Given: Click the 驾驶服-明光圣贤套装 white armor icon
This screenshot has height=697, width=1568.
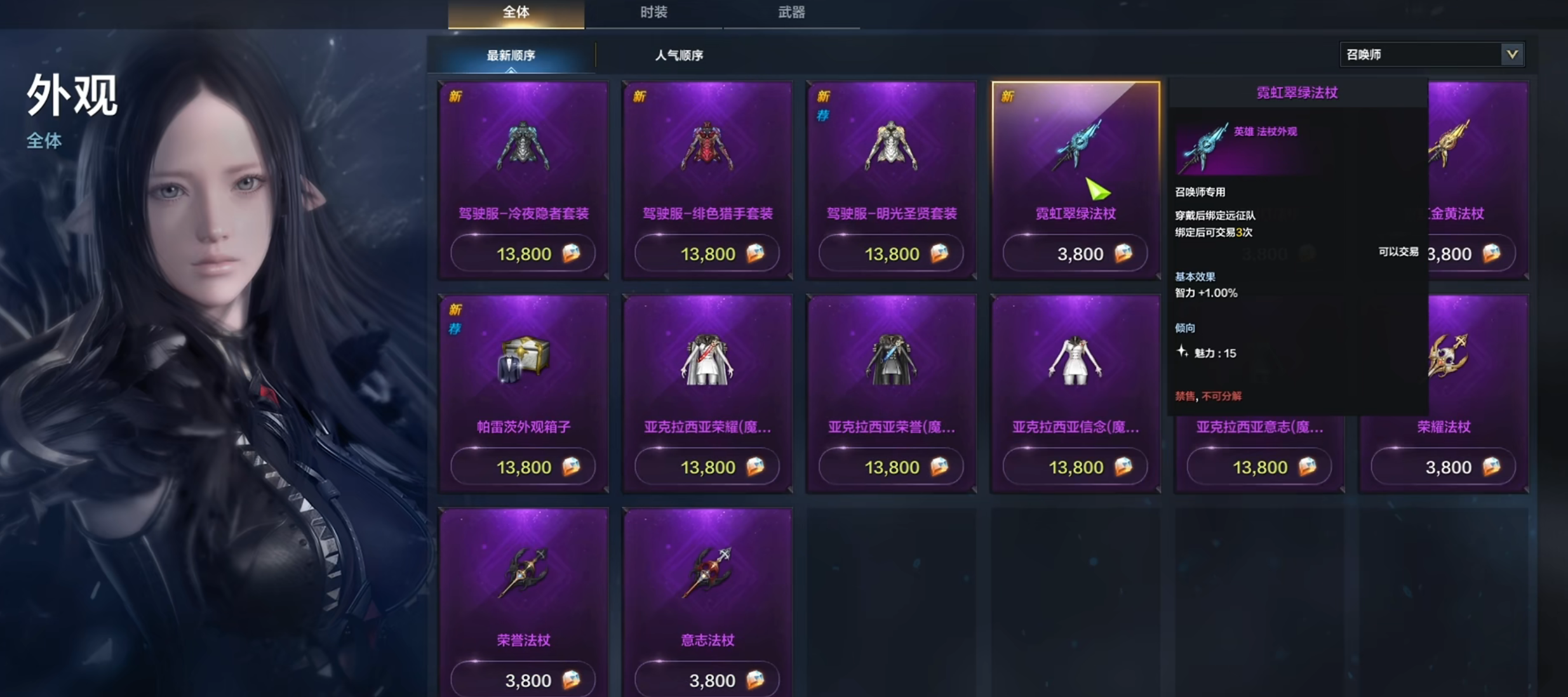Looking at the screenshot, I should [891, 146].
